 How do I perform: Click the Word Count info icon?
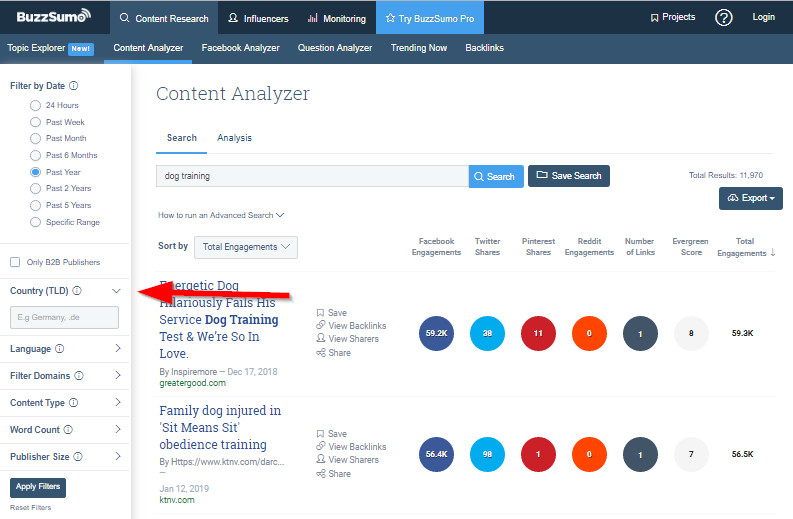68,429
